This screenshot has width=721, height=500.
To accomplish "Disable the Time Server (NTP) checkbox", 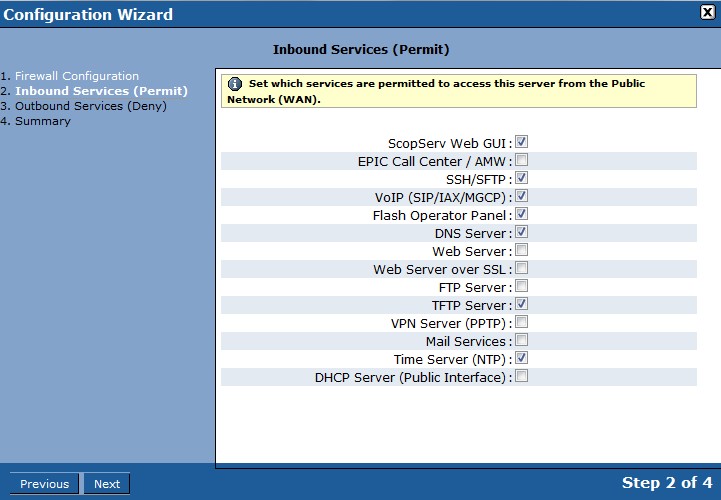I will [x=521, y=358].
